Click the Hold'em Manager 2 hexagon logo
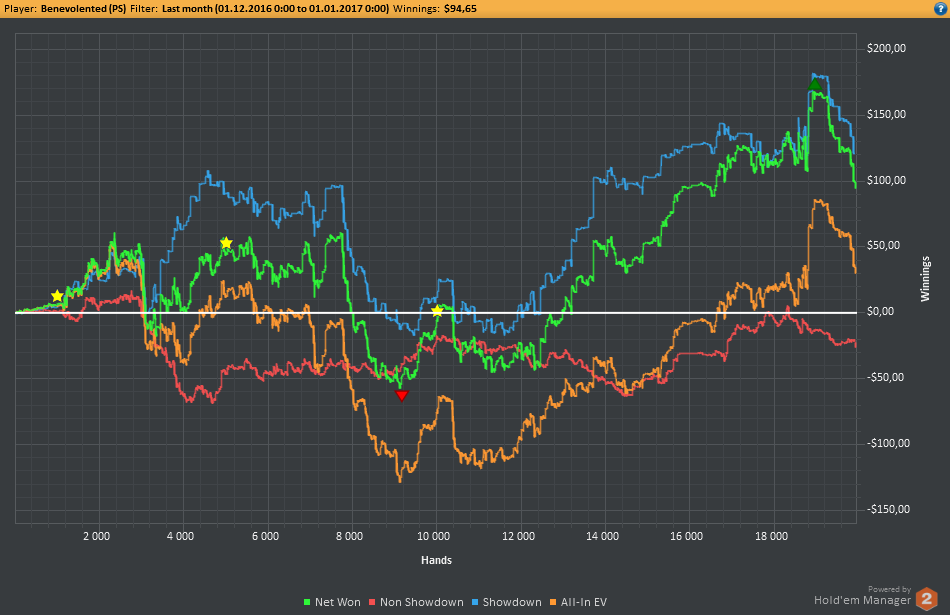 tap(928, 596)
